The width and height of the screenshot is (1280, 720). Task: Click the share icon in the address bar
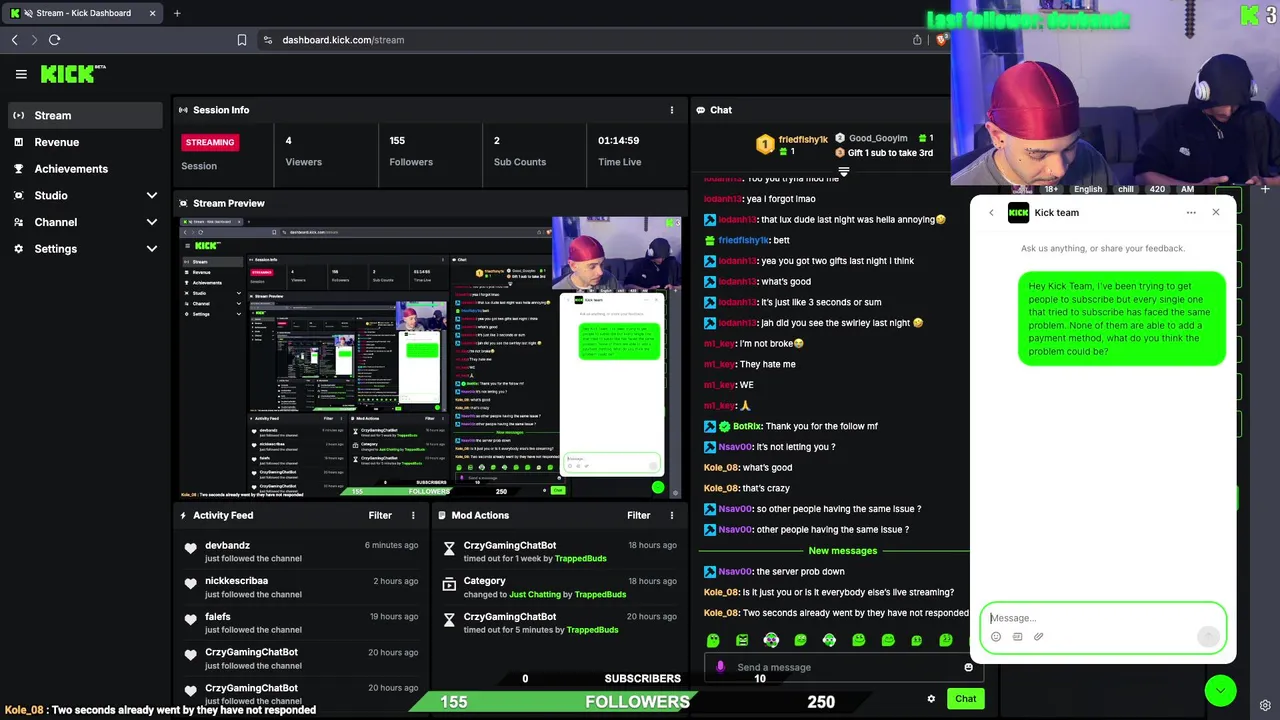tap(917, 40)
